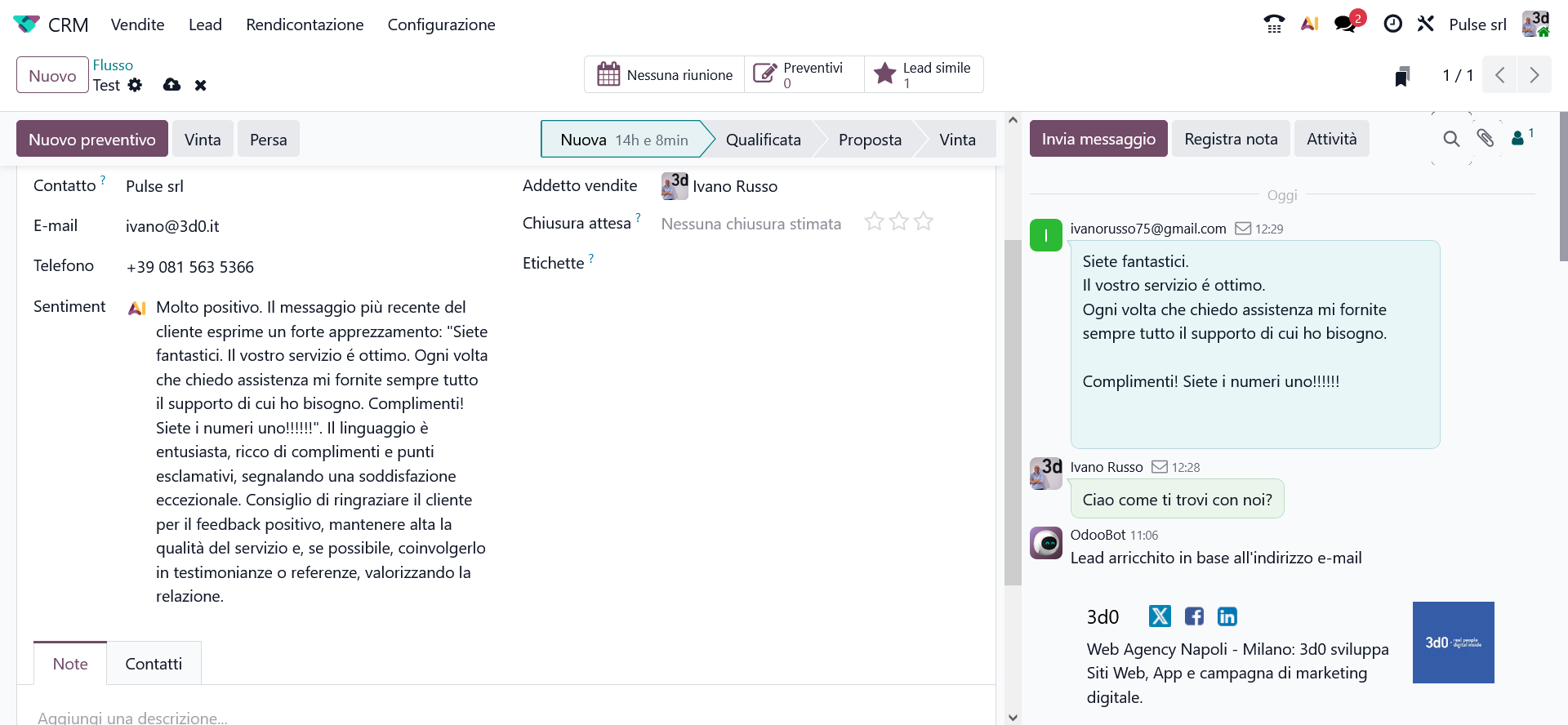The image size is (1568, 725).
Task: Click the page's right-edge vertical scrollbar
Action: point(1563,186)
